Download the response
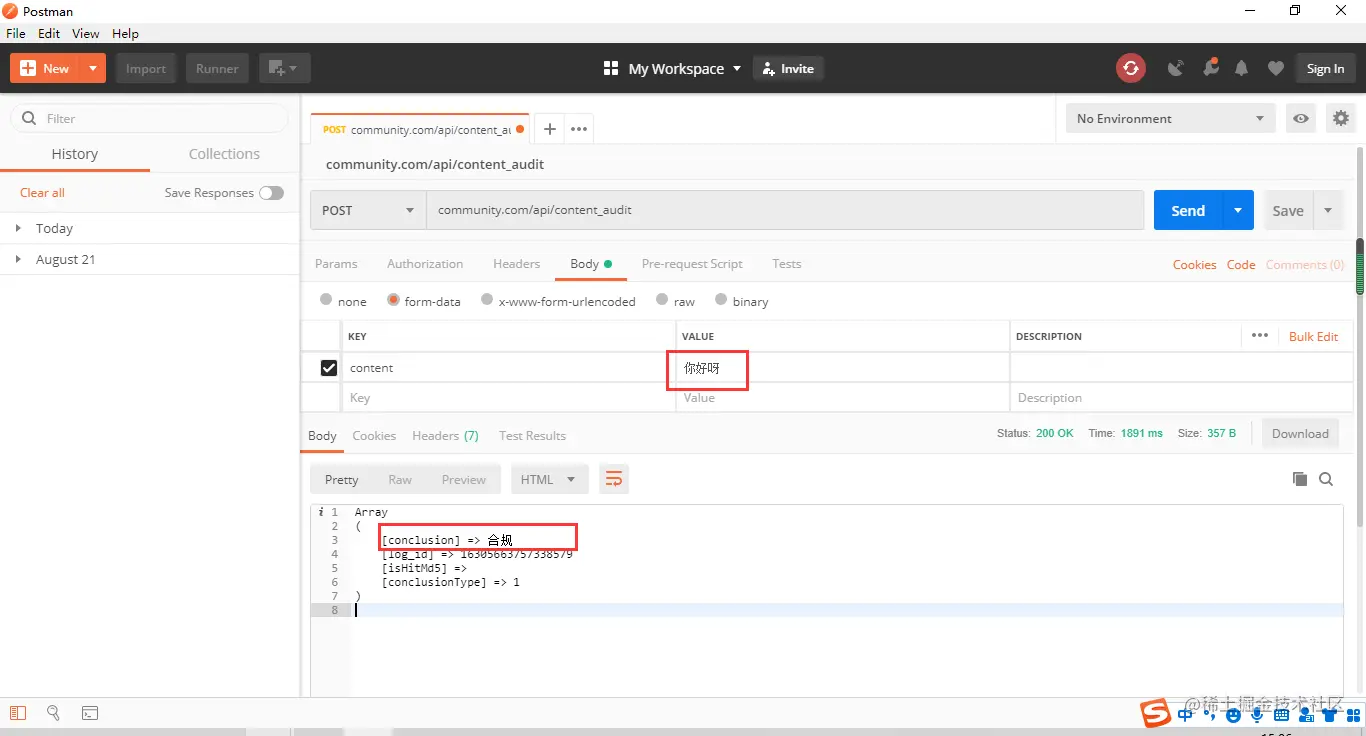1366x736 pixels. click(x=1300, y=433)
